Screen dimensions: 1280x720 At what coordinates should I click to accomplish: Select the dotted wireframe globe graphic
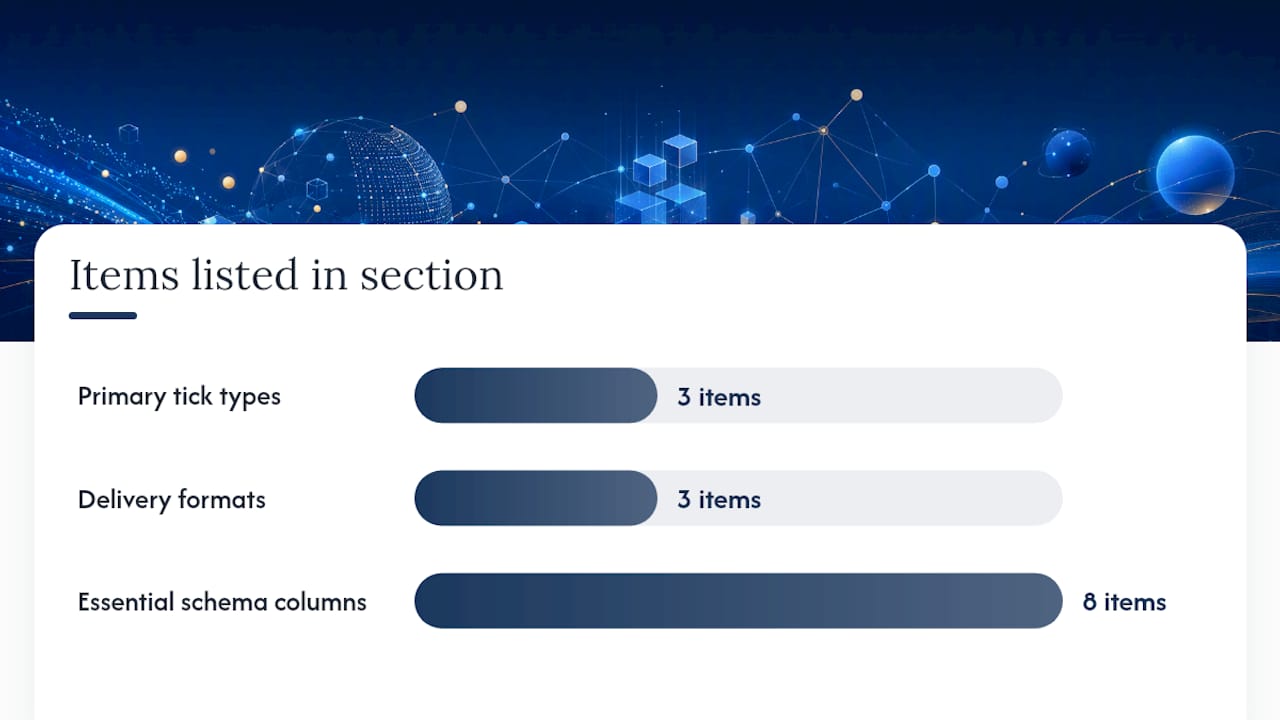[x=352, y=172]
